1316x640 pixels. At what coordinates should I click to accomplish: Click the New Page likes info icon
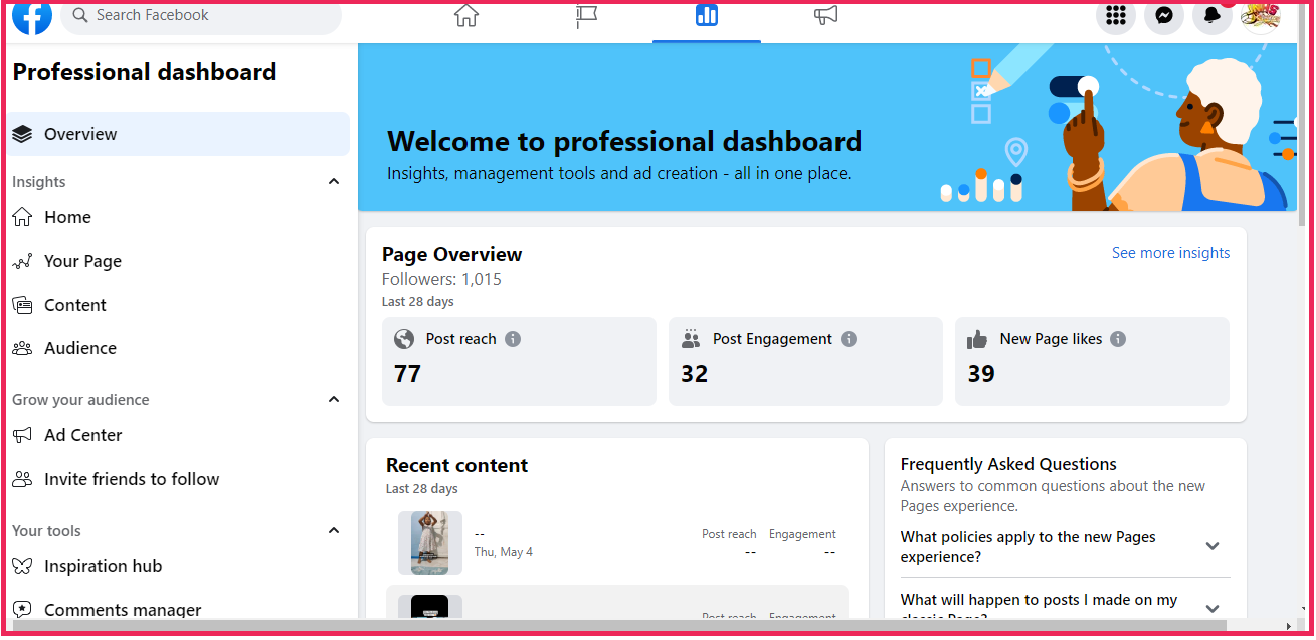point(1118,339)
